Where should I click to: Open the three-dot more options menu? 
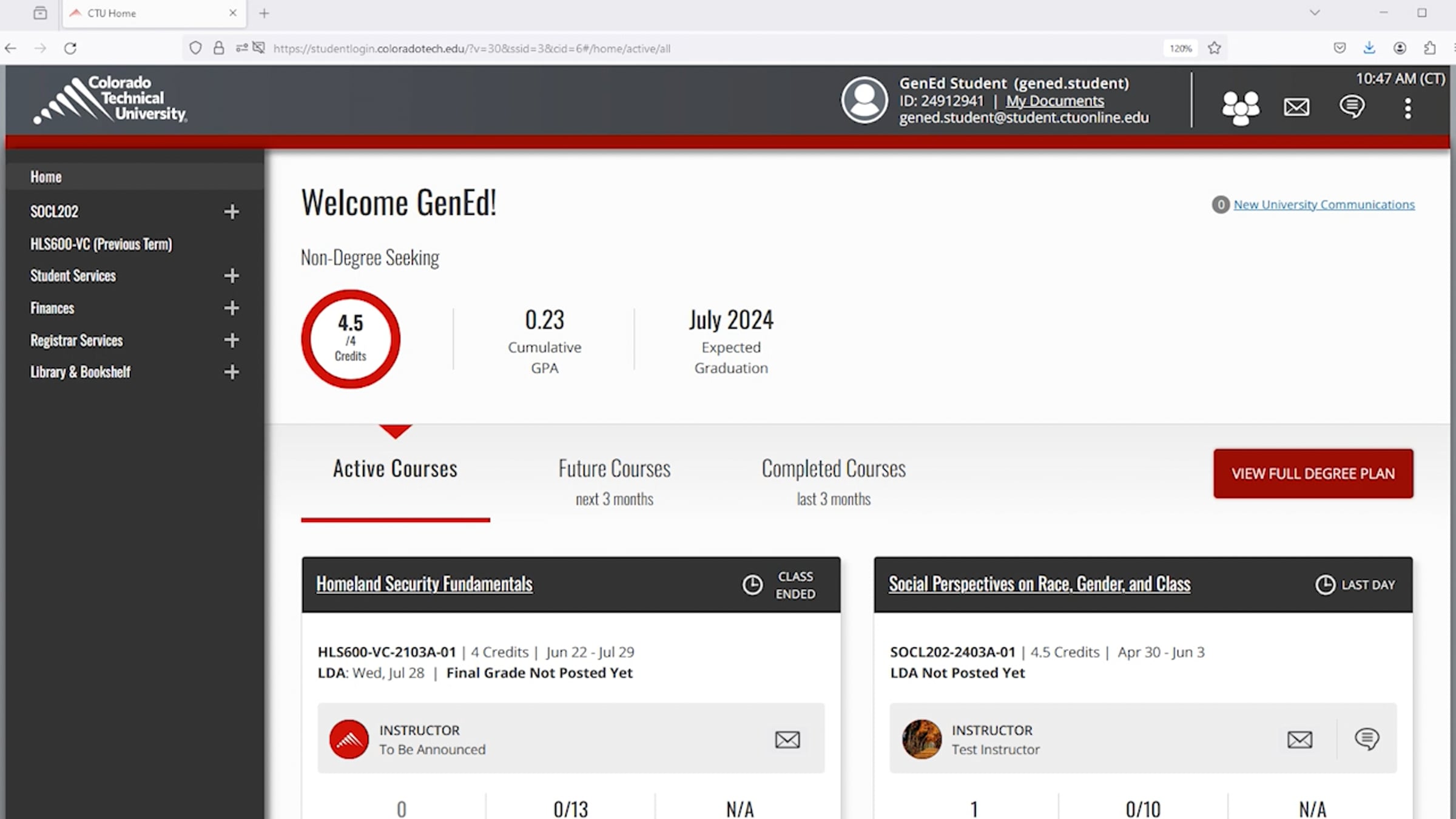[x=1407, y=109]
